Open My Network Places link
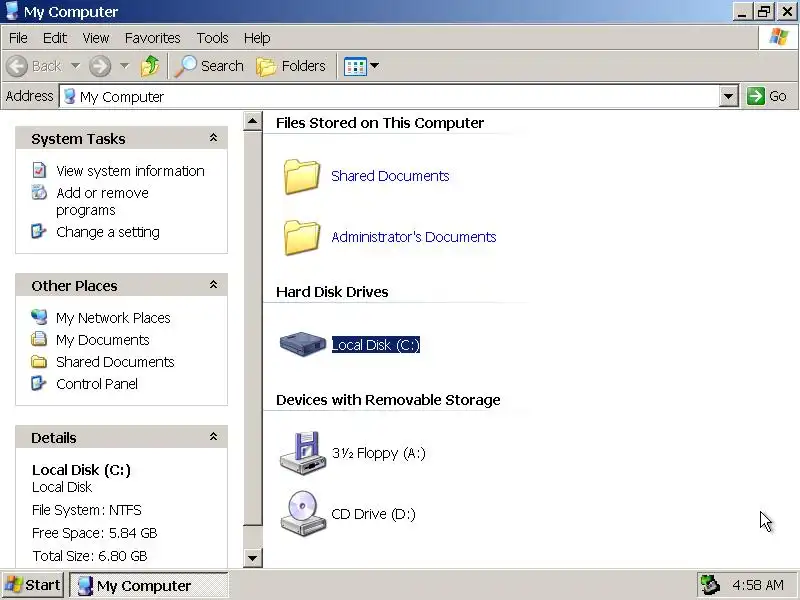The image size is (800, 600). point(113,318)
